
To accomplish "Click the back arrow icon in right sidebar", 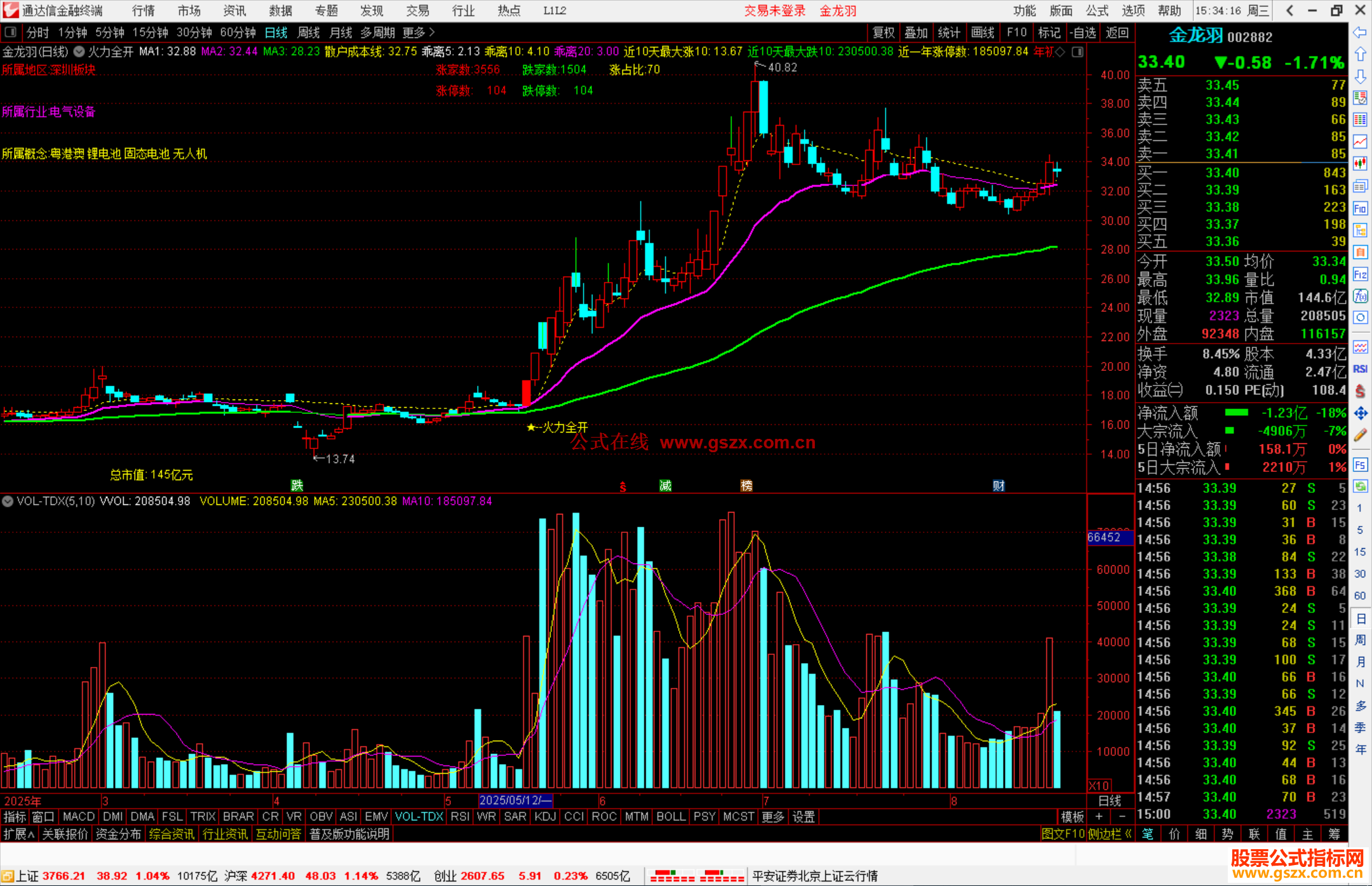I will 1360,32.
